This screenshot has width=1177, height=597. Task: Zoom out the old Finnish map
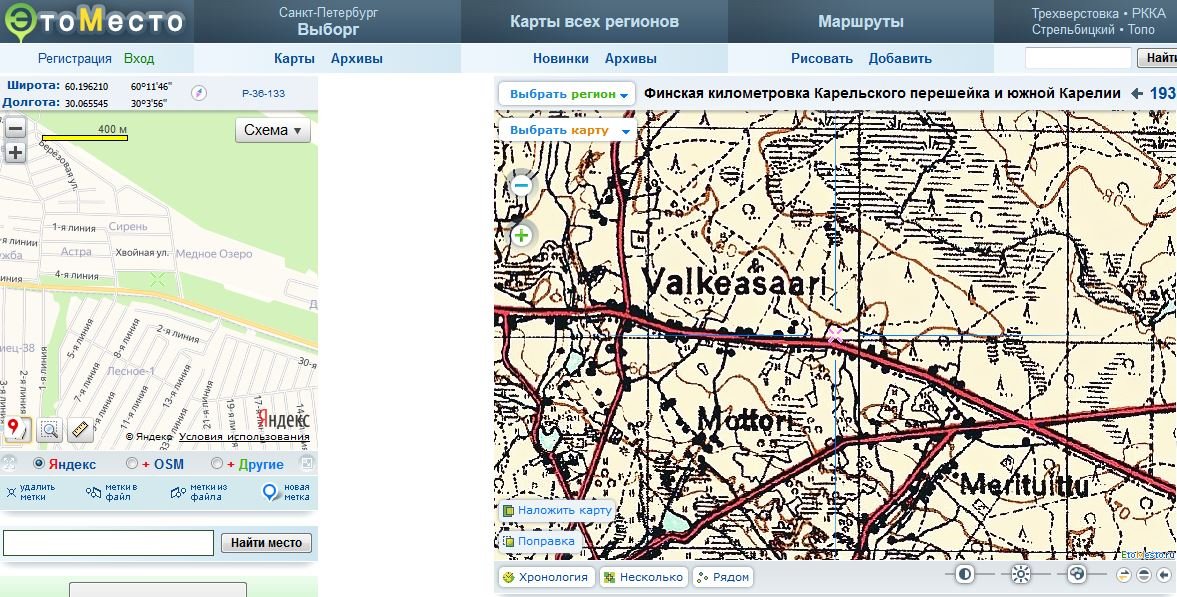(x=521, y=185)
